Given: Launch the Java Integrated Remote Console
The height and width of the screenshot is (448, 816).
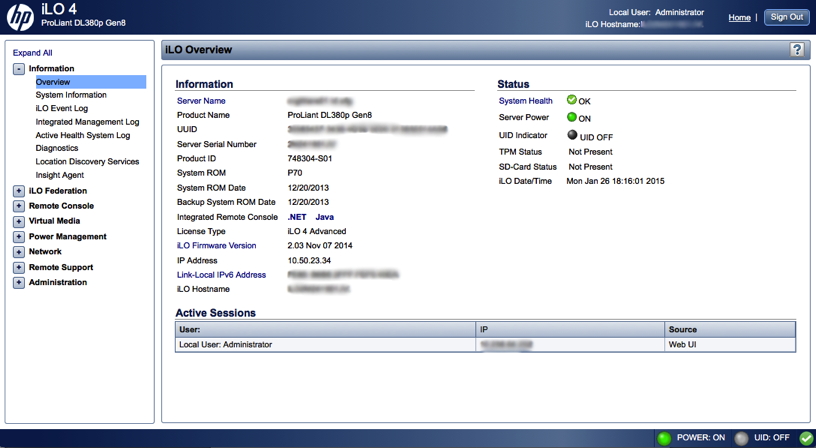Looking at the screenshot, I should click(324, 217).
